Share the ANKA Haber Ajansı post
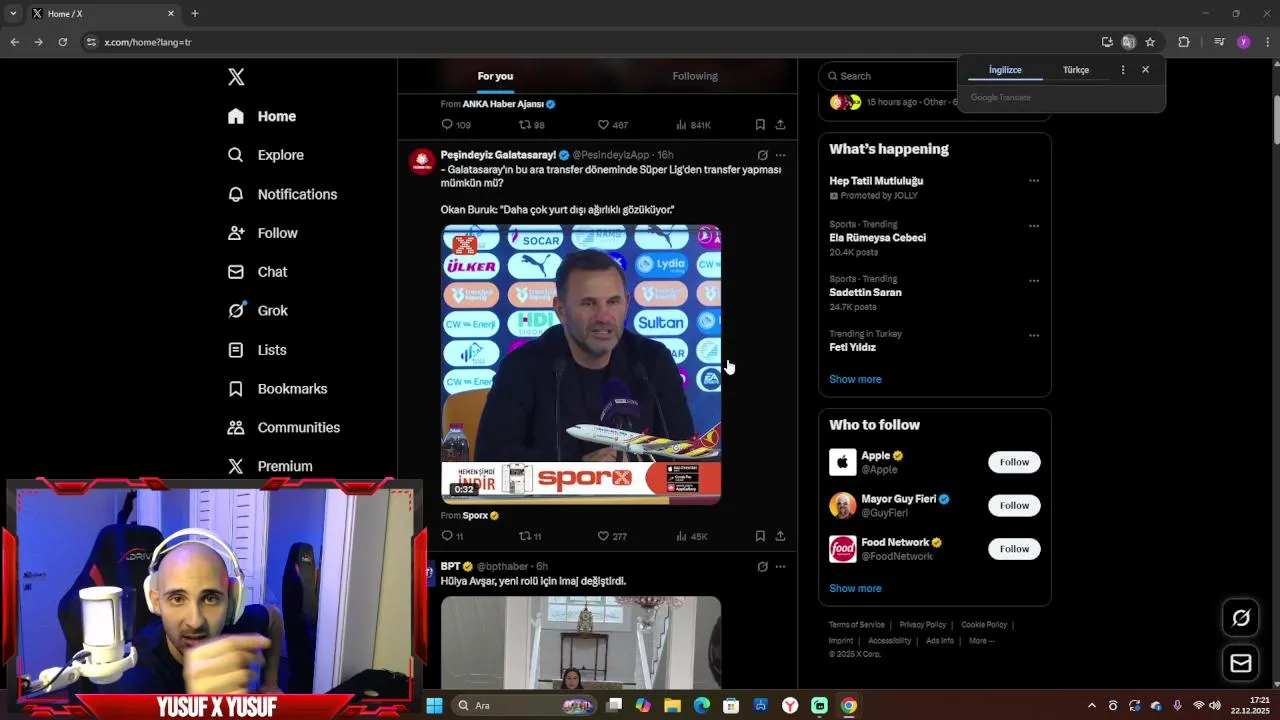 (x=780, y=125)
